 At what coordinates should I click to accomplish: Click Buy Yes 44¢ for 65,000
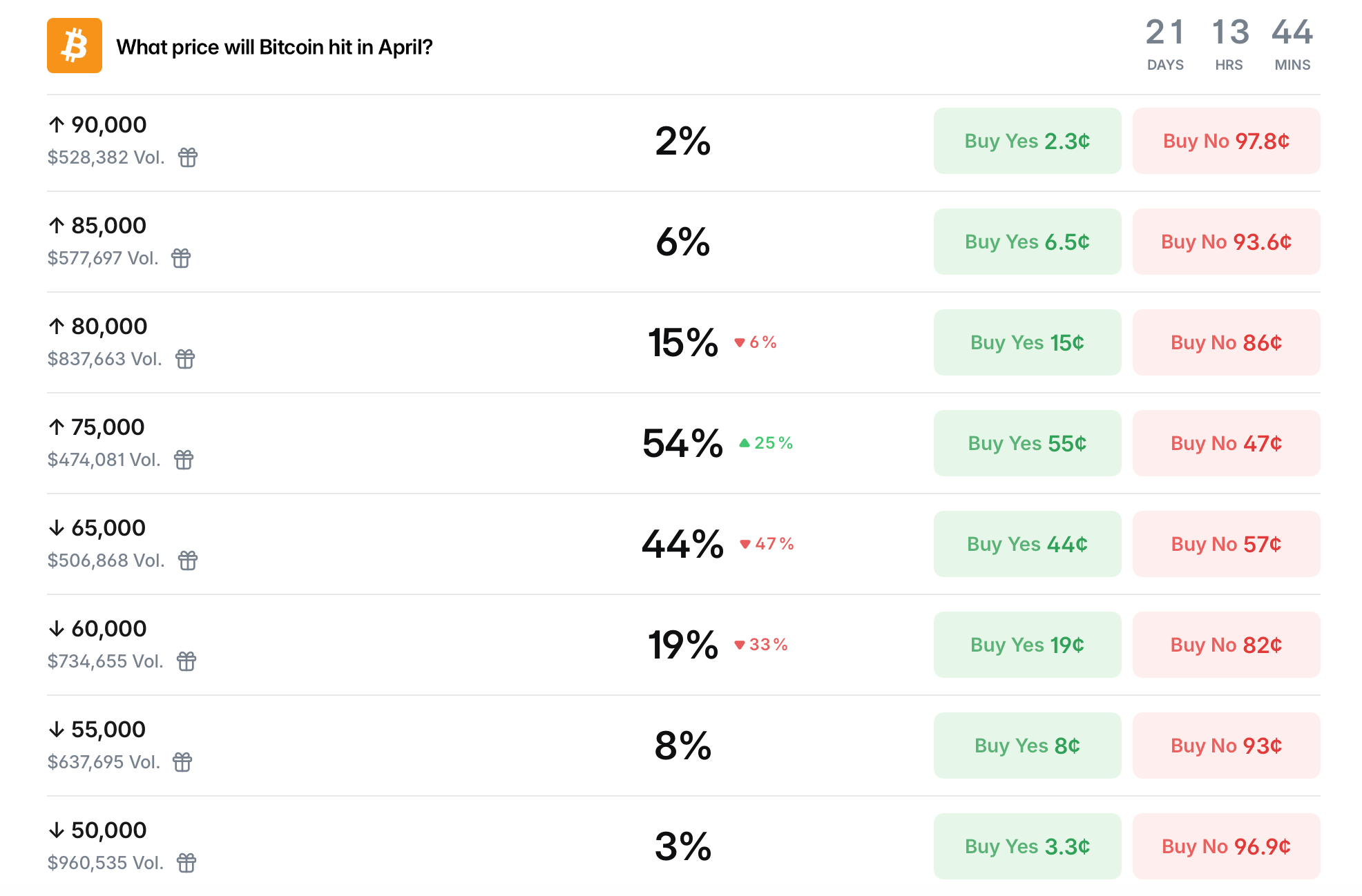(1026, 543)
